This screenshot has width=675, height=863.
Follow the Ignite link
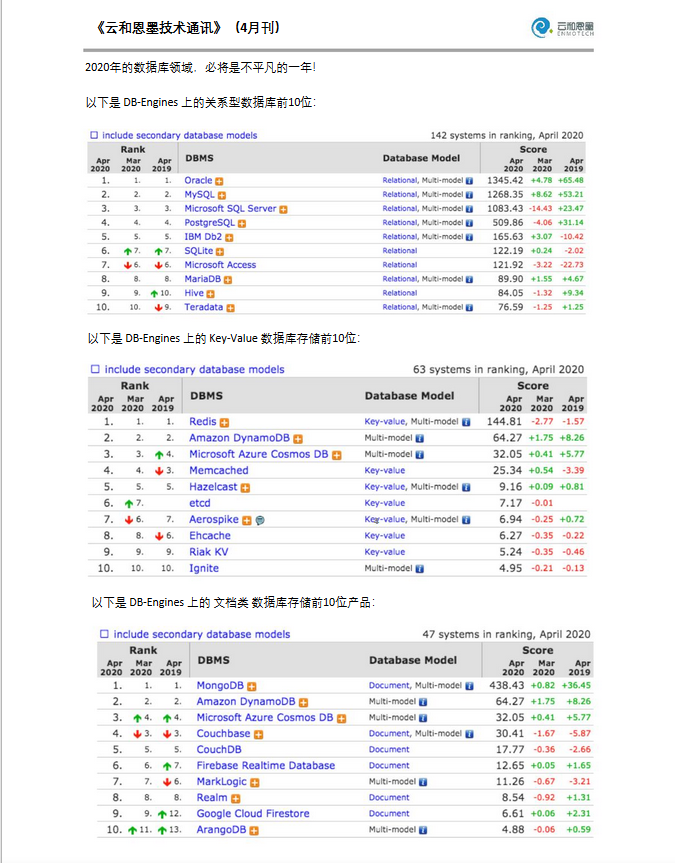click(204, 569)
